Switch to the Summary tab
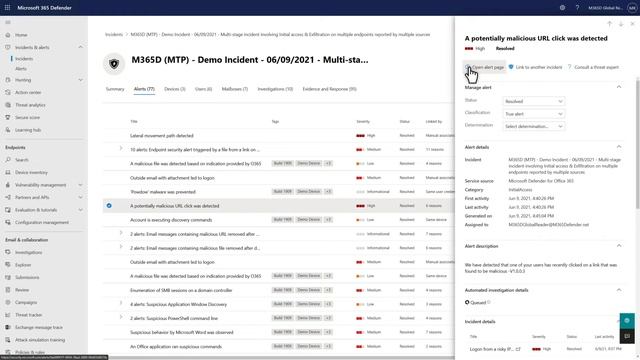The height and width of the screenshot is (360, 640). pos(115,89)
